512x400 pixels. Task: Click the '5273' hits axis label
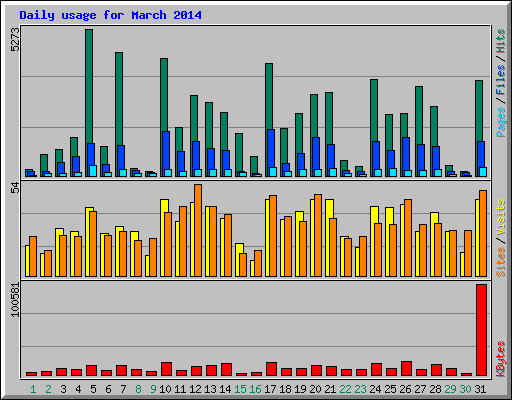[15, 39]
